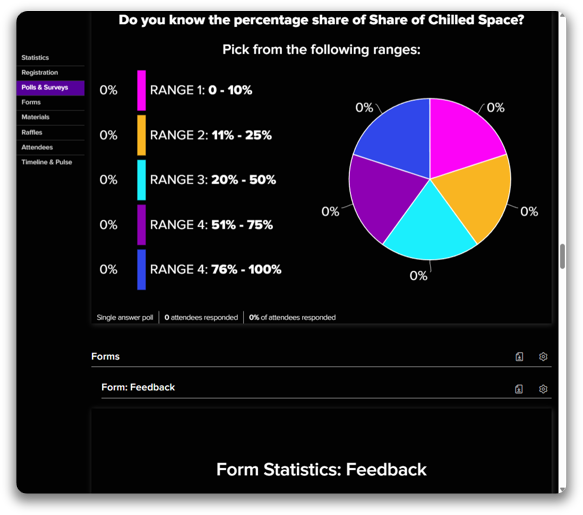Click export icon in Forms header
Viewport: 583px width, 515px height.
click(x=519, y=357)
